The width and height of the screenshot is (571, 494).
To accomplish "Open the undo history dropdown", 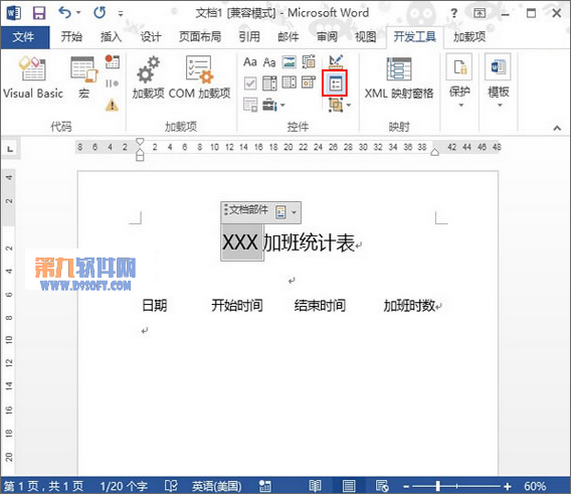I will pyautogui.click(x=79, y=13).
